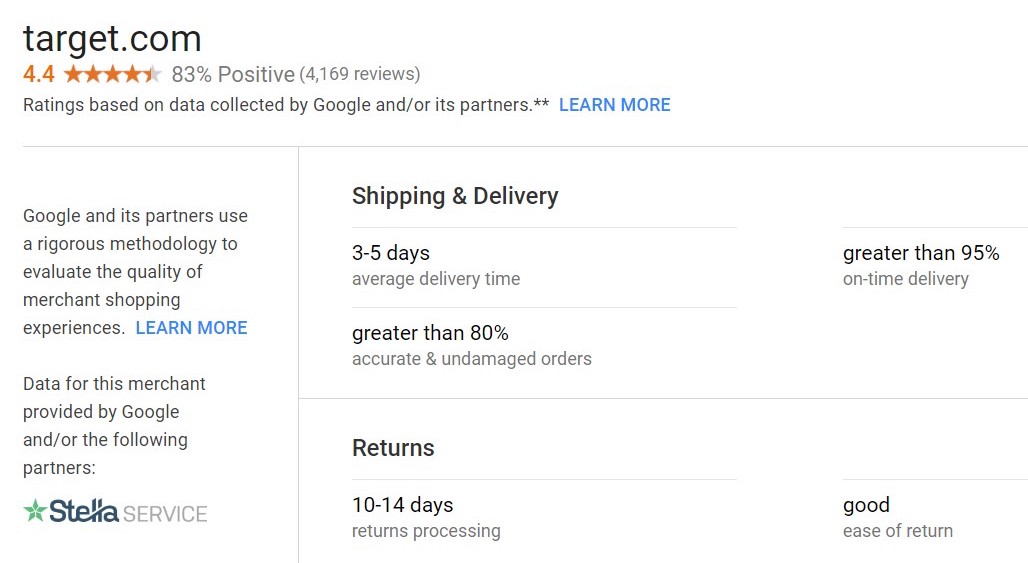Screen dimensions: 1028x563
Task: Click the average delivery time label
Action: pyautogui.click(x=436, y=279)
